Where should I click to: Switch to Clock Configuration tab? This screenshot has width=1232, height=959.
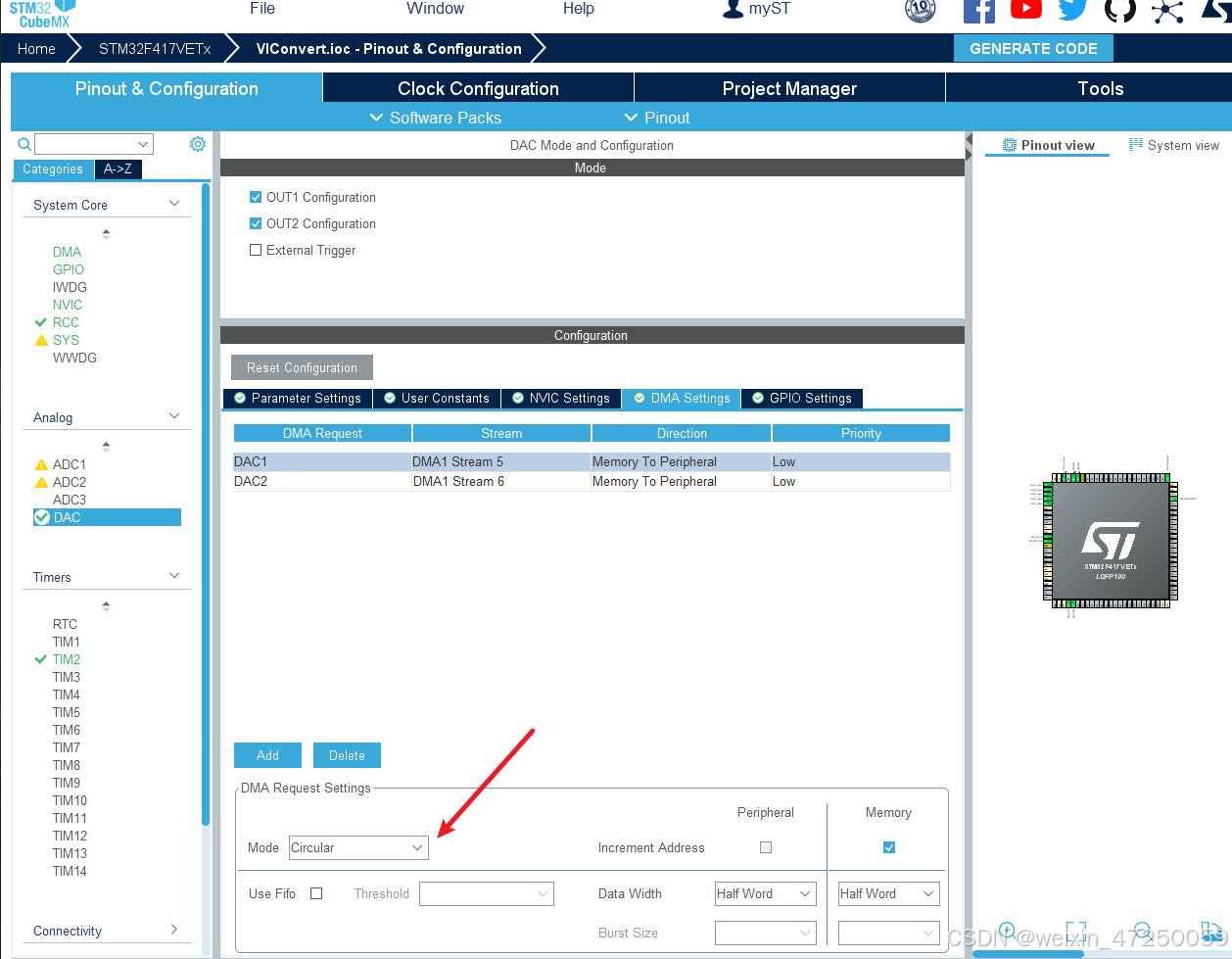478,88
